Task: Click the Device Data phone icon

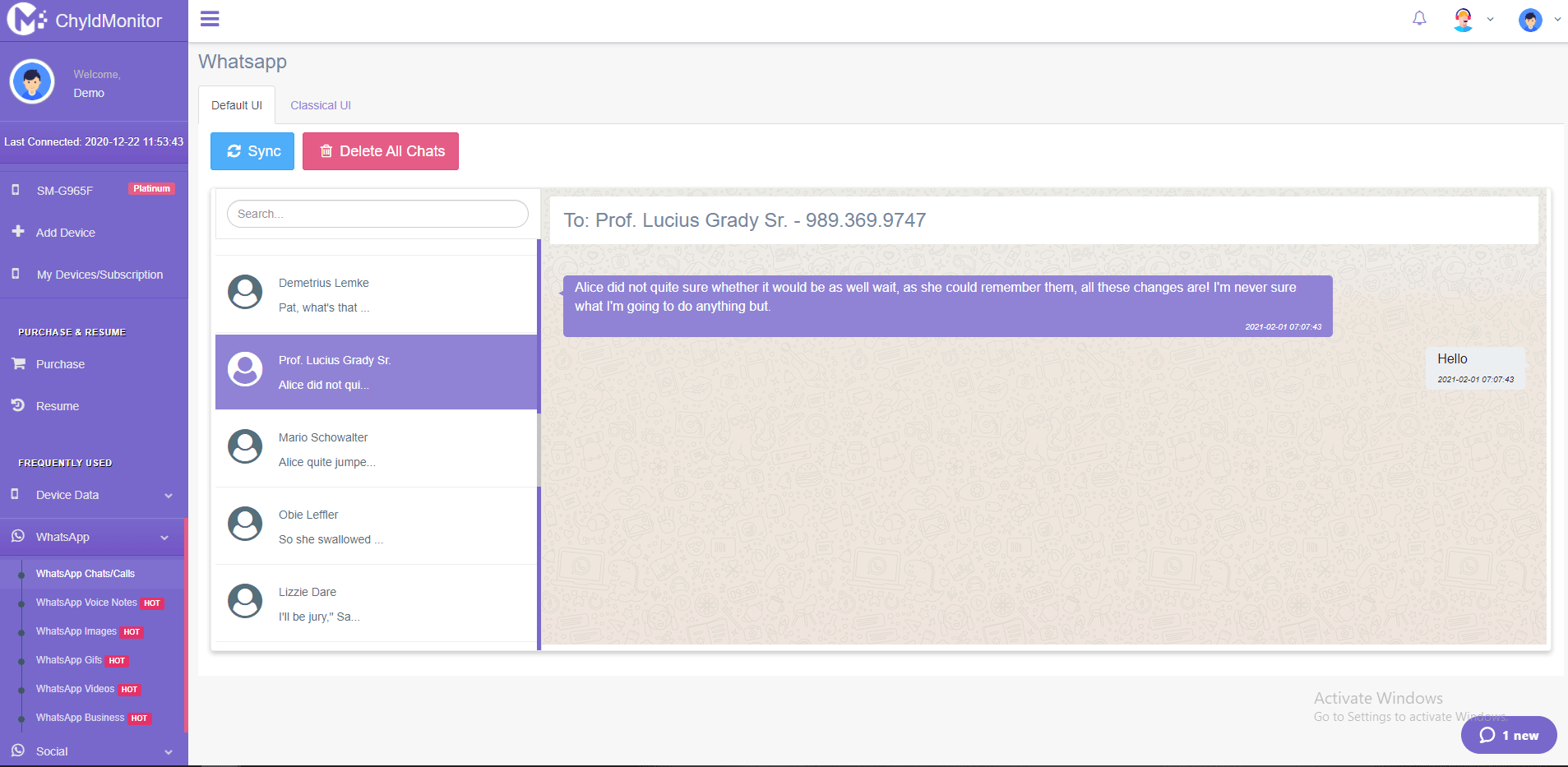Action: tap(15, 494)
